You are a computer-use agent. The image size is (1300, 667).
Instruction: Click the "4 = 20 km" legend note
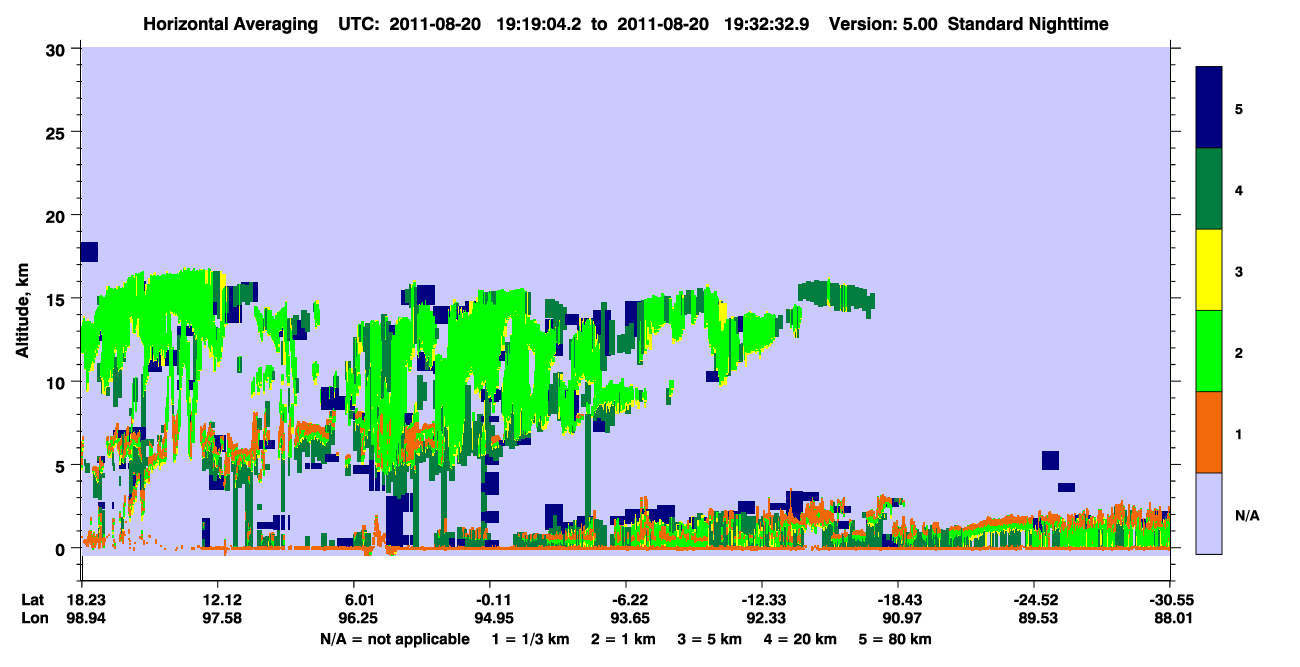click(x=802, y=639)
